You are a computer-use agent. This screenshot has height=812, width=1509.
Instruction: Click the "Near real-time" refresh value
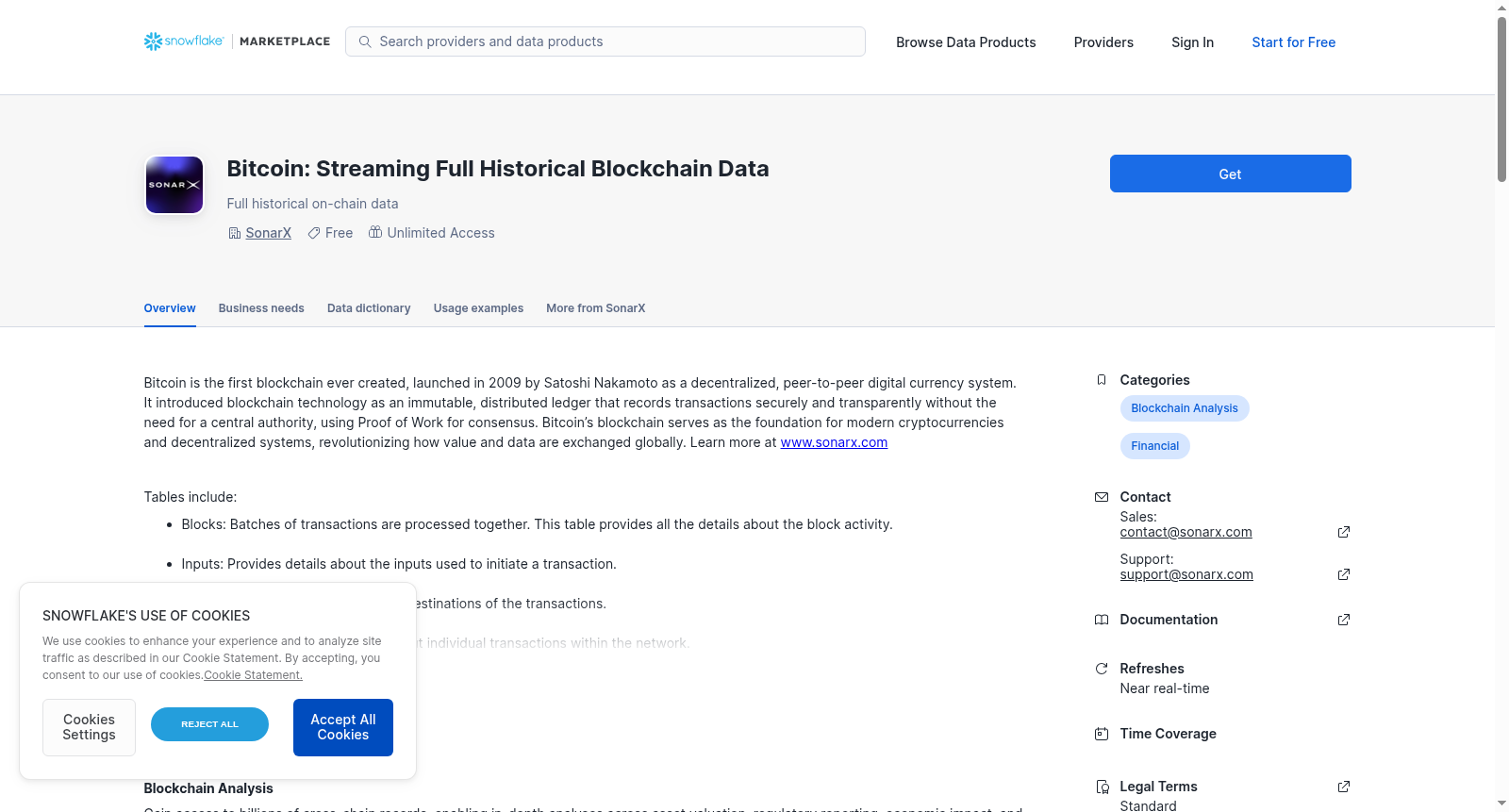(1165, 688)
